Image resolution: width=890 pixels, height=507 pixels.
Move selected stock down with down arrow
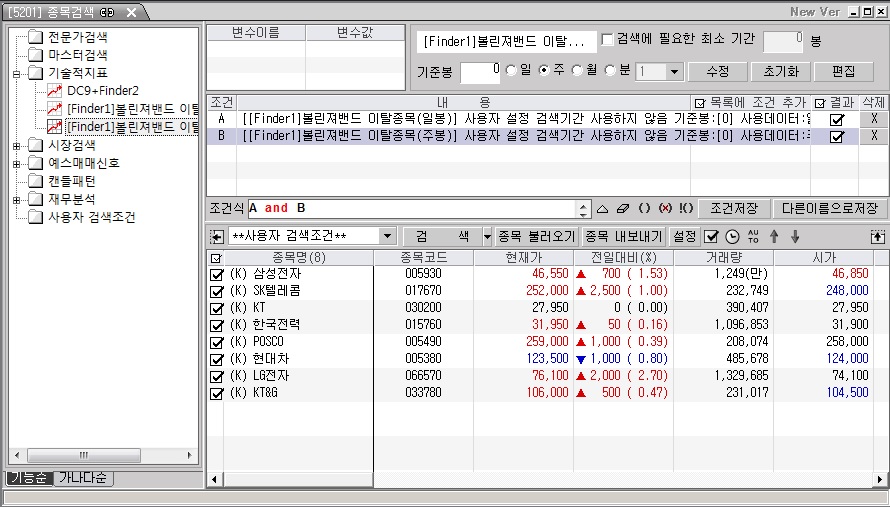click(x=795, y=237)
